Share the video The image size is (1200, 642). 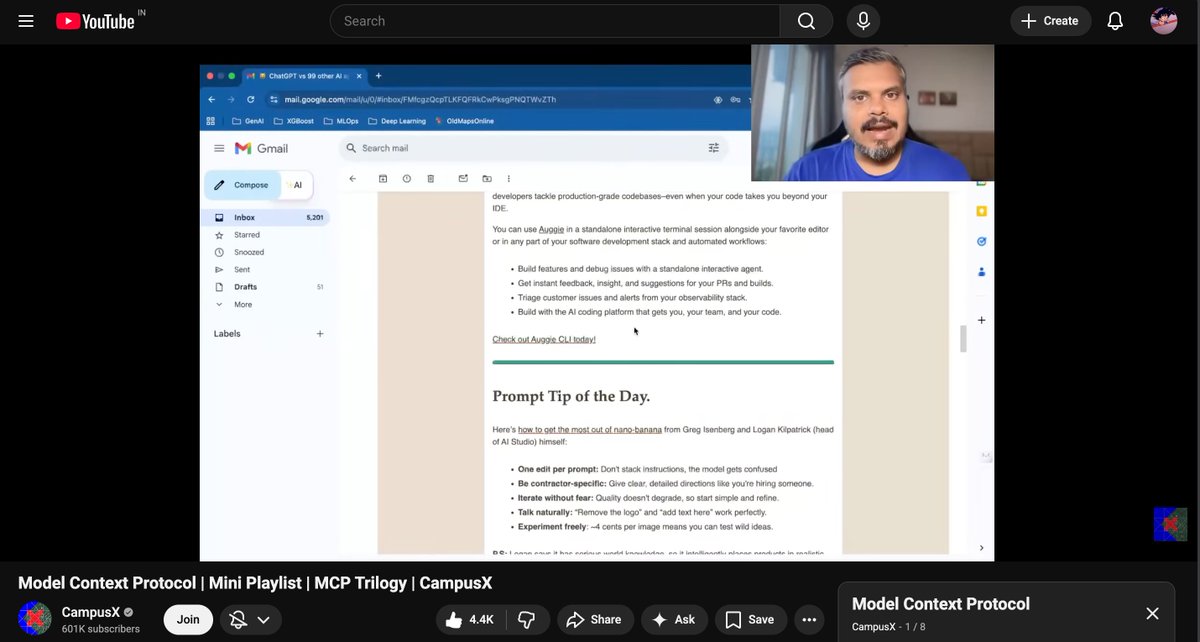[595, 620]
